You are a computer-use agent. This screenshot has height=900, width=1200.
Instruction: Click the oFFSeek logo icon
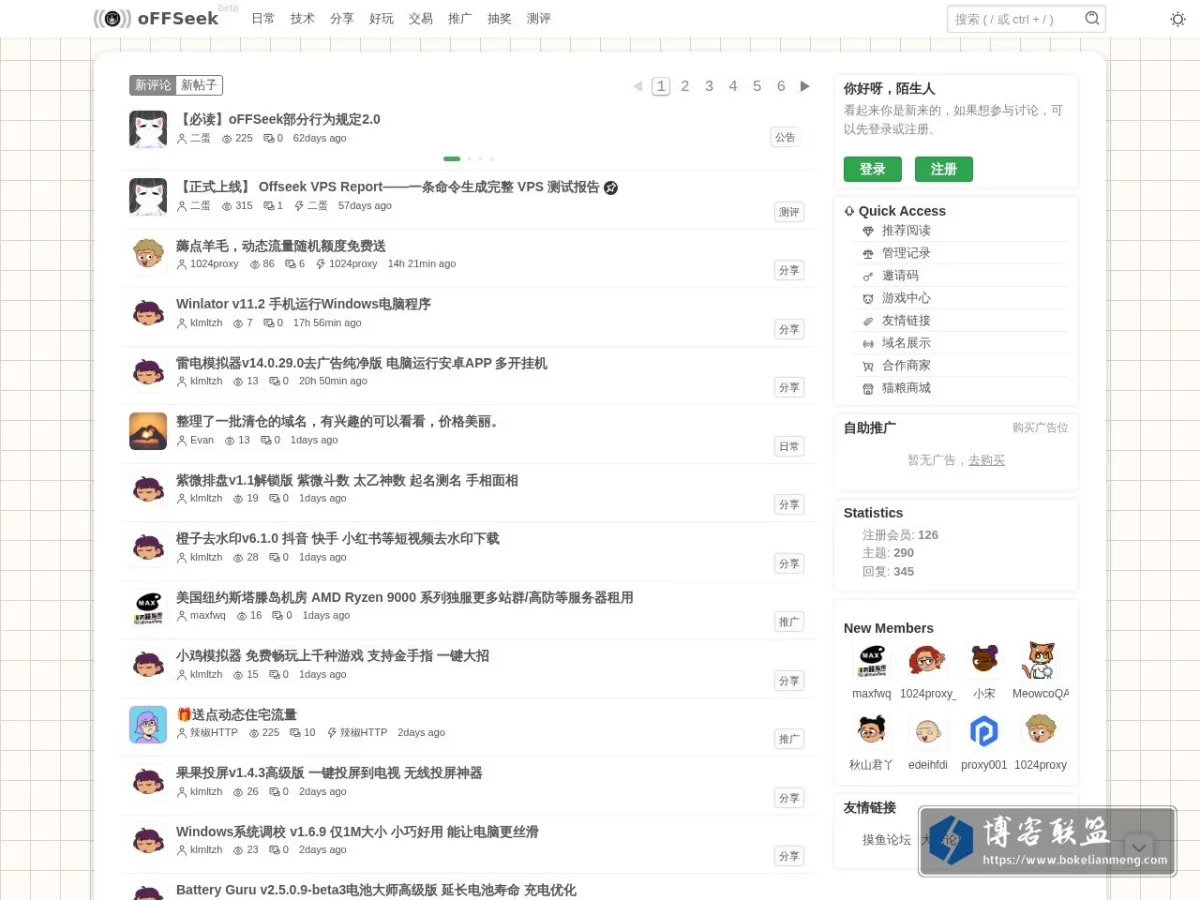[112, 18]
